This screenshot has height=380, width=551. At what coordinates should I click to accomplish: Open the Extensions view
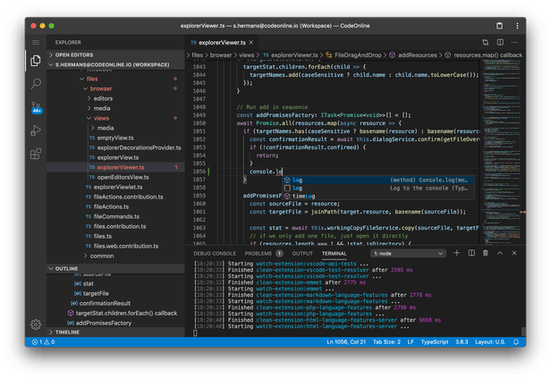click(35, 154)
